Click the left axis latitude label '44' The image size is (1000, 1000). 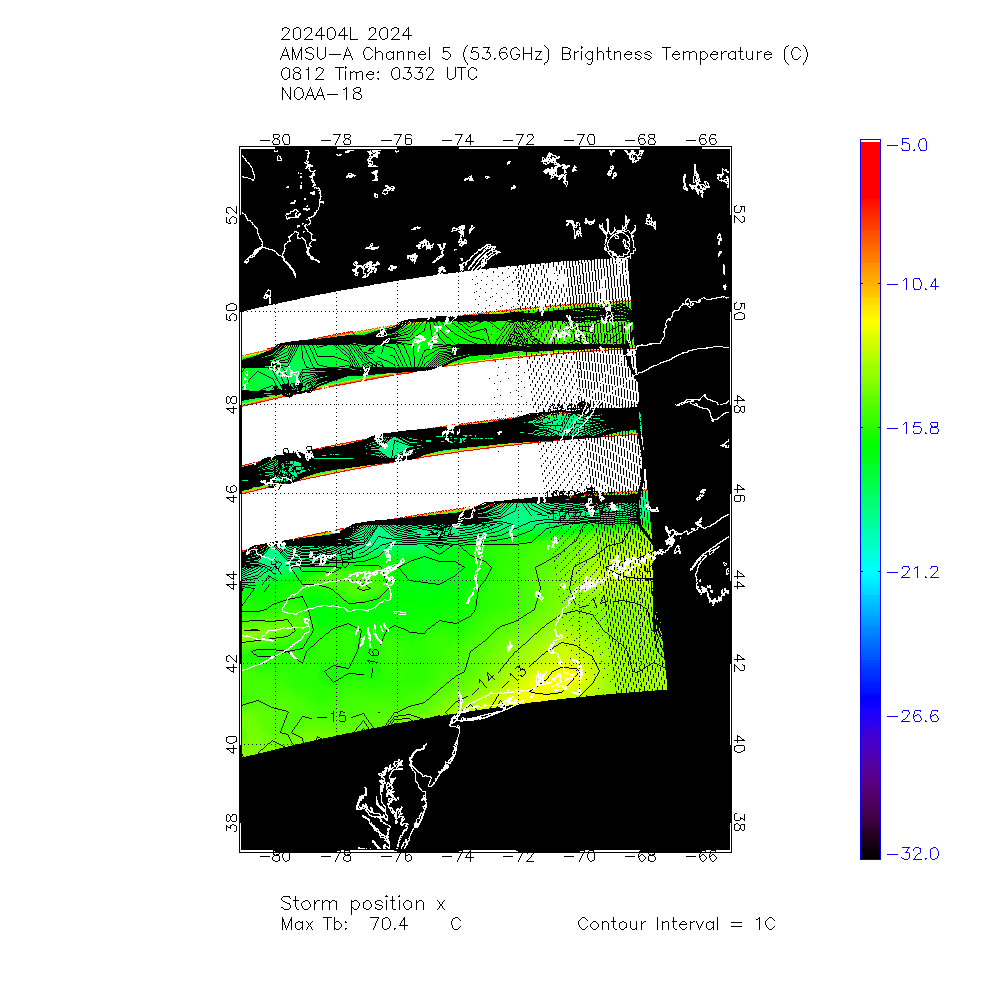click(232, 580)
